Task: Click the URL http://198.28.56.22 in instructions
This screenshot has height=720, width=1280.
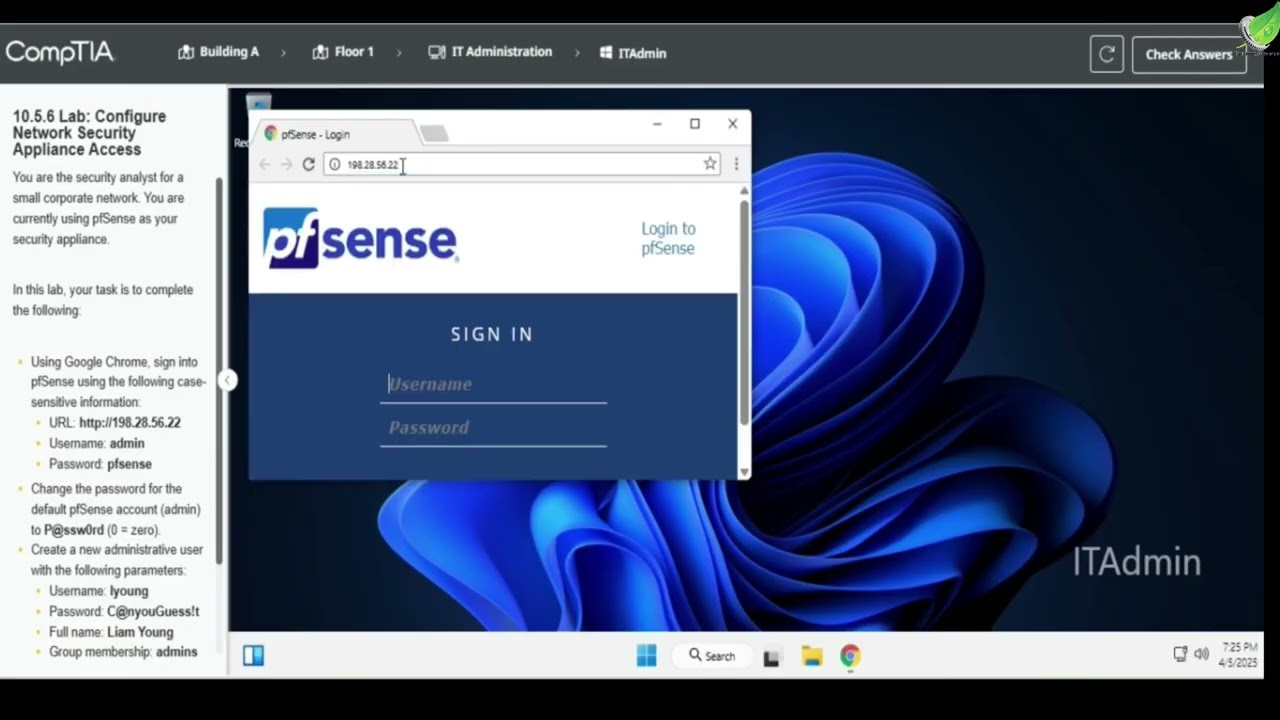Action: pyautogui.click(x=130, y=423)
